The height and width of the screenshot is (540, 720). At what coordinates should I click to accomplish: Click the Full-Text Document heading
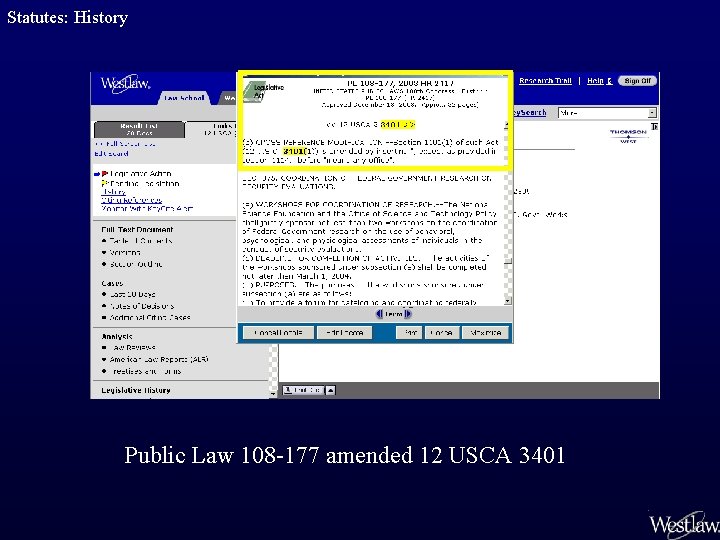(137, 229)
